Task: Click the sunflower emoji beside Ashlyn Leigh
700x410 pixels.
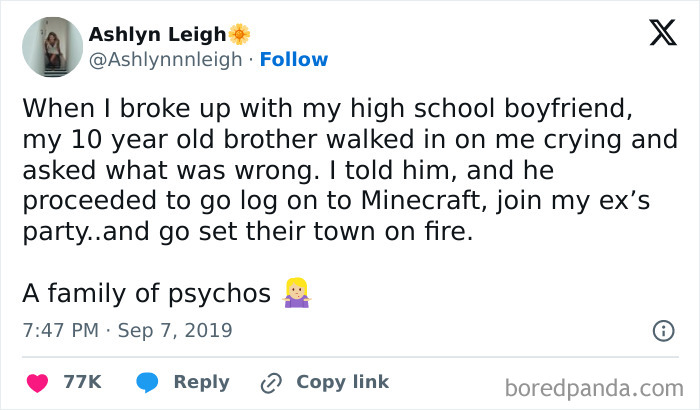Action: 239,34
